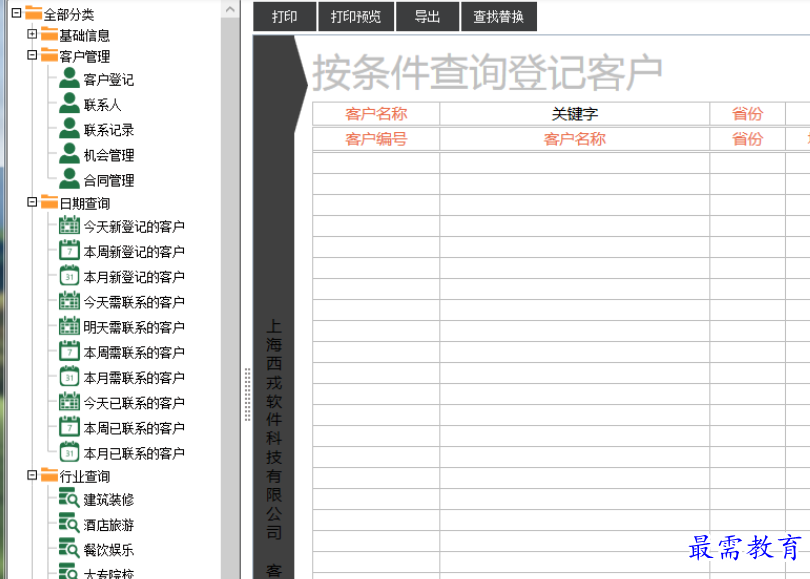Viewport: 810px width, 579px height.
Task: Select the 机会管理 opportunity management icon
Action: (x=67, y=154)
